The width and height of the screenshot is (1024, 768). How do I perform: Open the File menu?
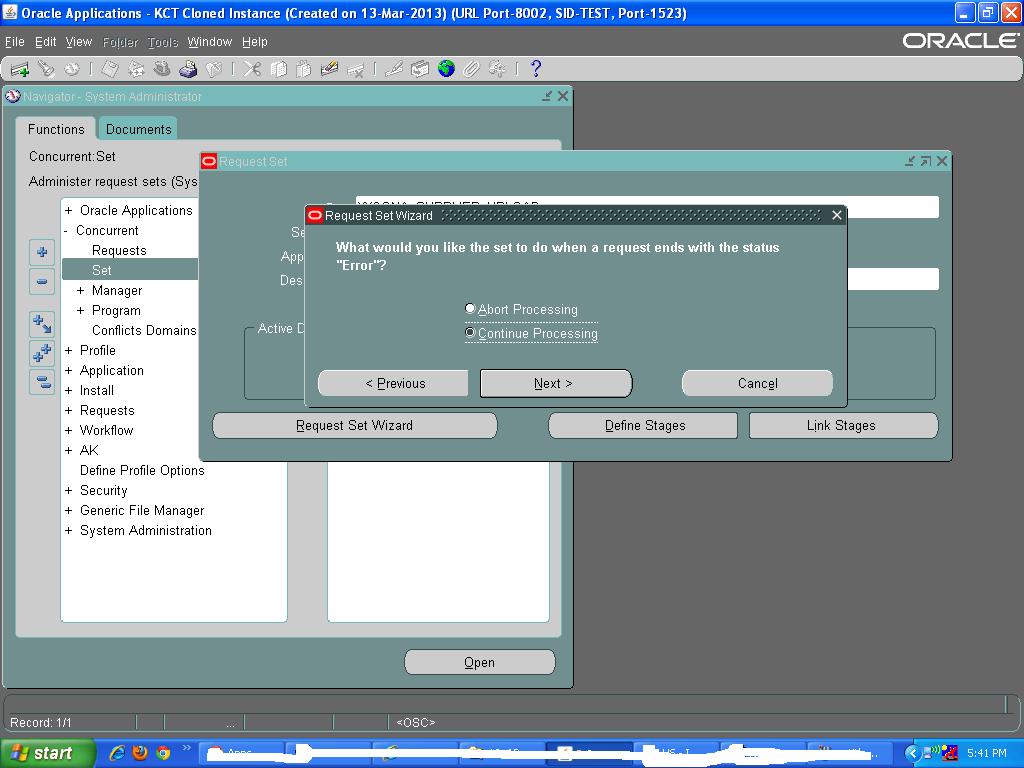point(14,42)
